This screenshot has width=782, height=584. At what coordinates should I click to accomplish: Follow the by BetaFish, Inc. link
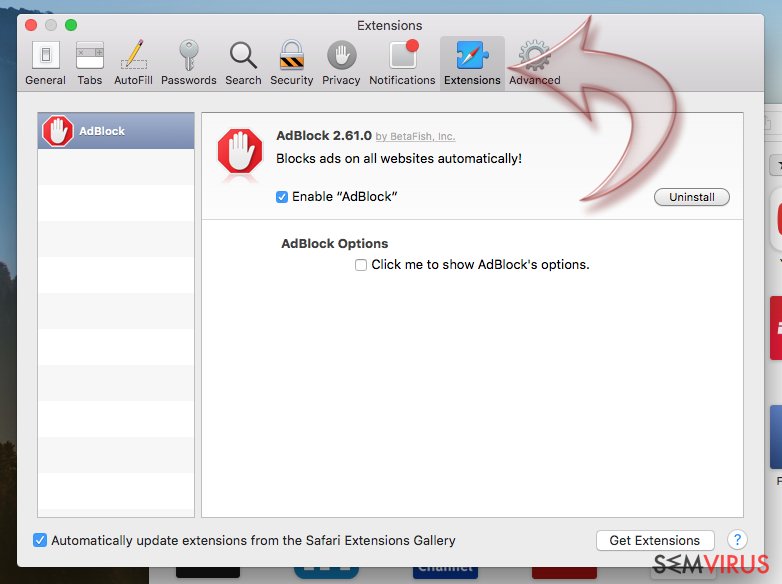pyautogui.click(x=415, y=137)
